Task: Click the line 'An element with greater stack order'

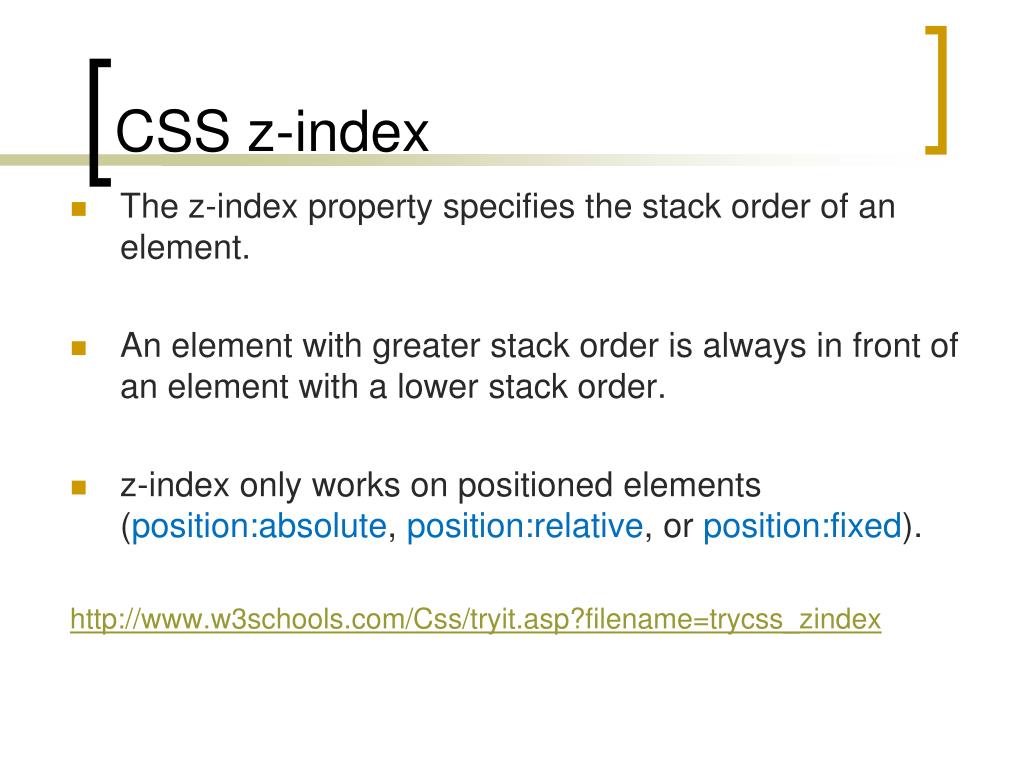Action: (x=539, y=346)
